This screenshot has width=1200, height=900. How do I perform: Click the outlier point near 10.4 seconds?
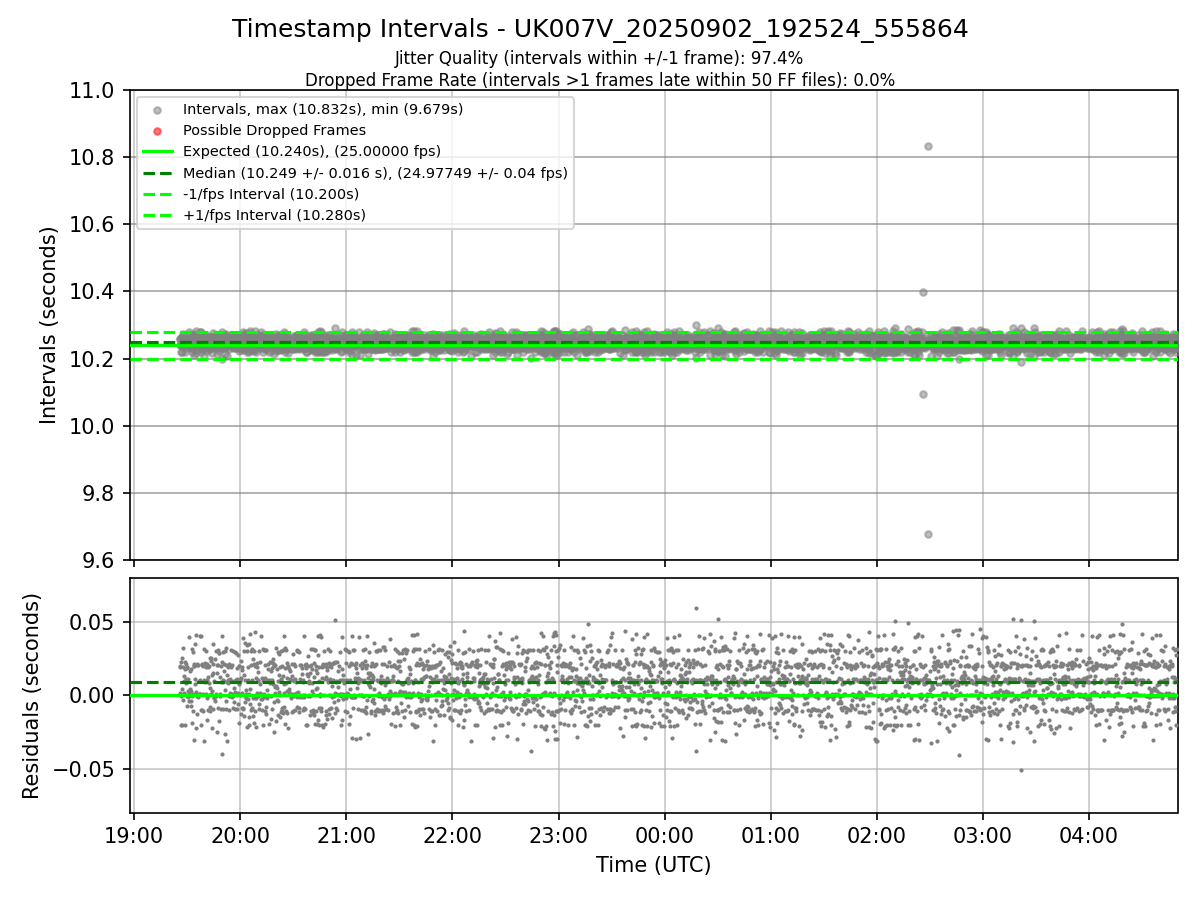(x=923, y=292)
